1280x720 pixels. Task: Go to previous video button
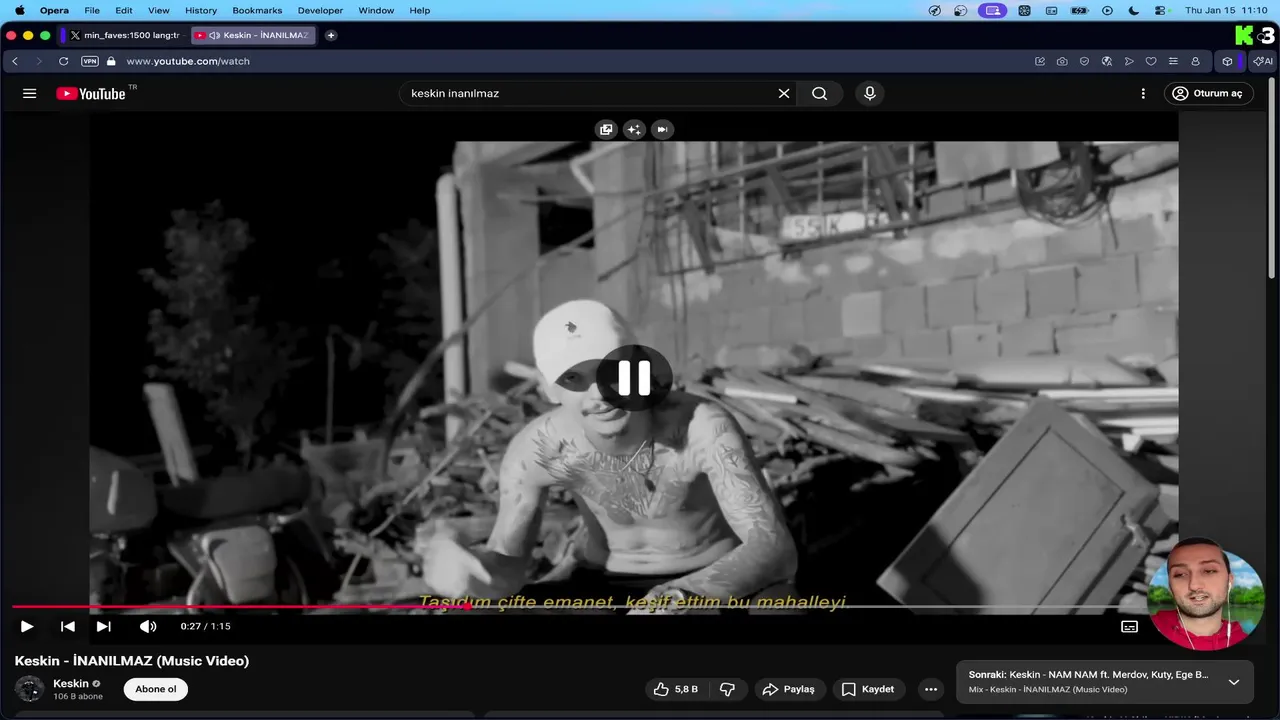(x=68, y=626)
